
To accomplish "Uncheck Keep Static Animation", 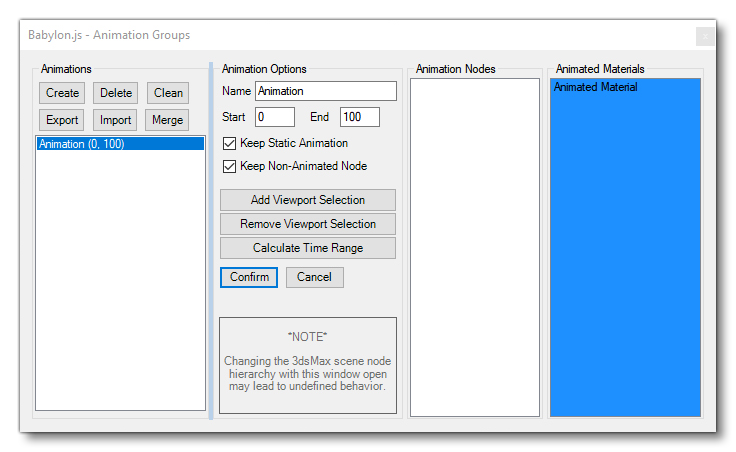I will pyautogui.click(x=230, y=143).
